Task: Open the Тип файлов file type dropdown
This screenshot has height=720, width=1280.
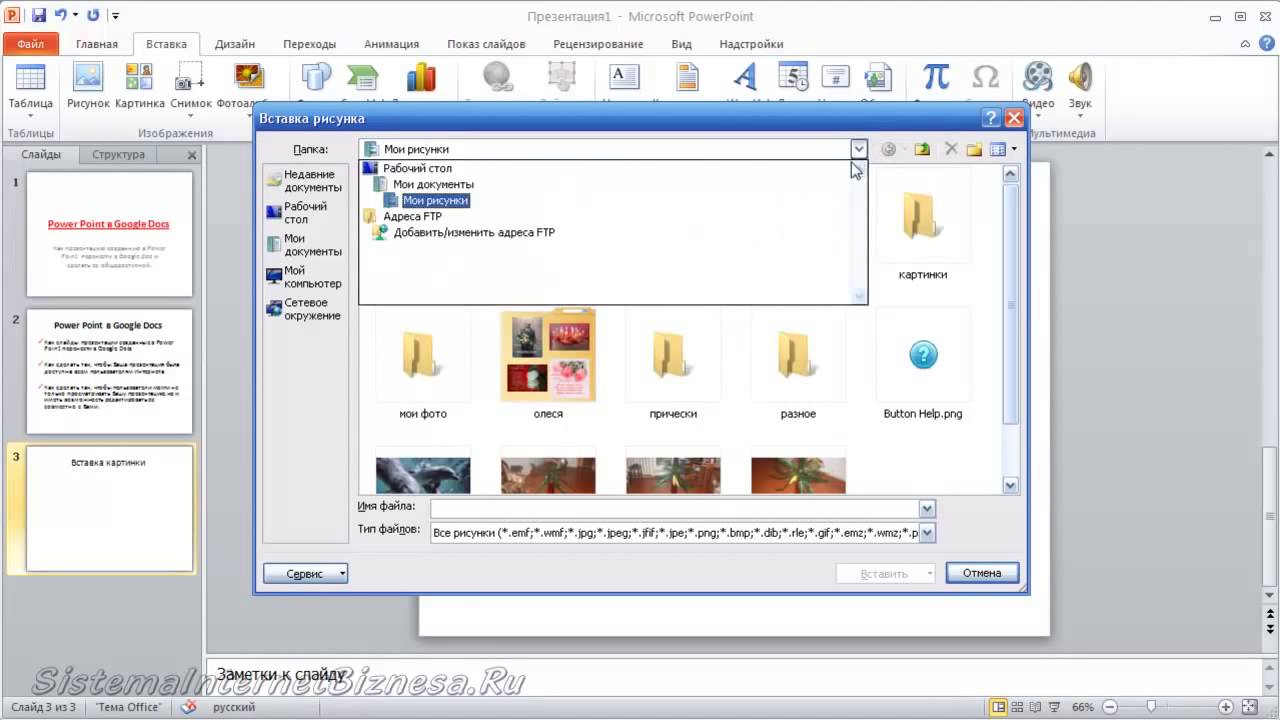Action: click(x=927, y=533)
